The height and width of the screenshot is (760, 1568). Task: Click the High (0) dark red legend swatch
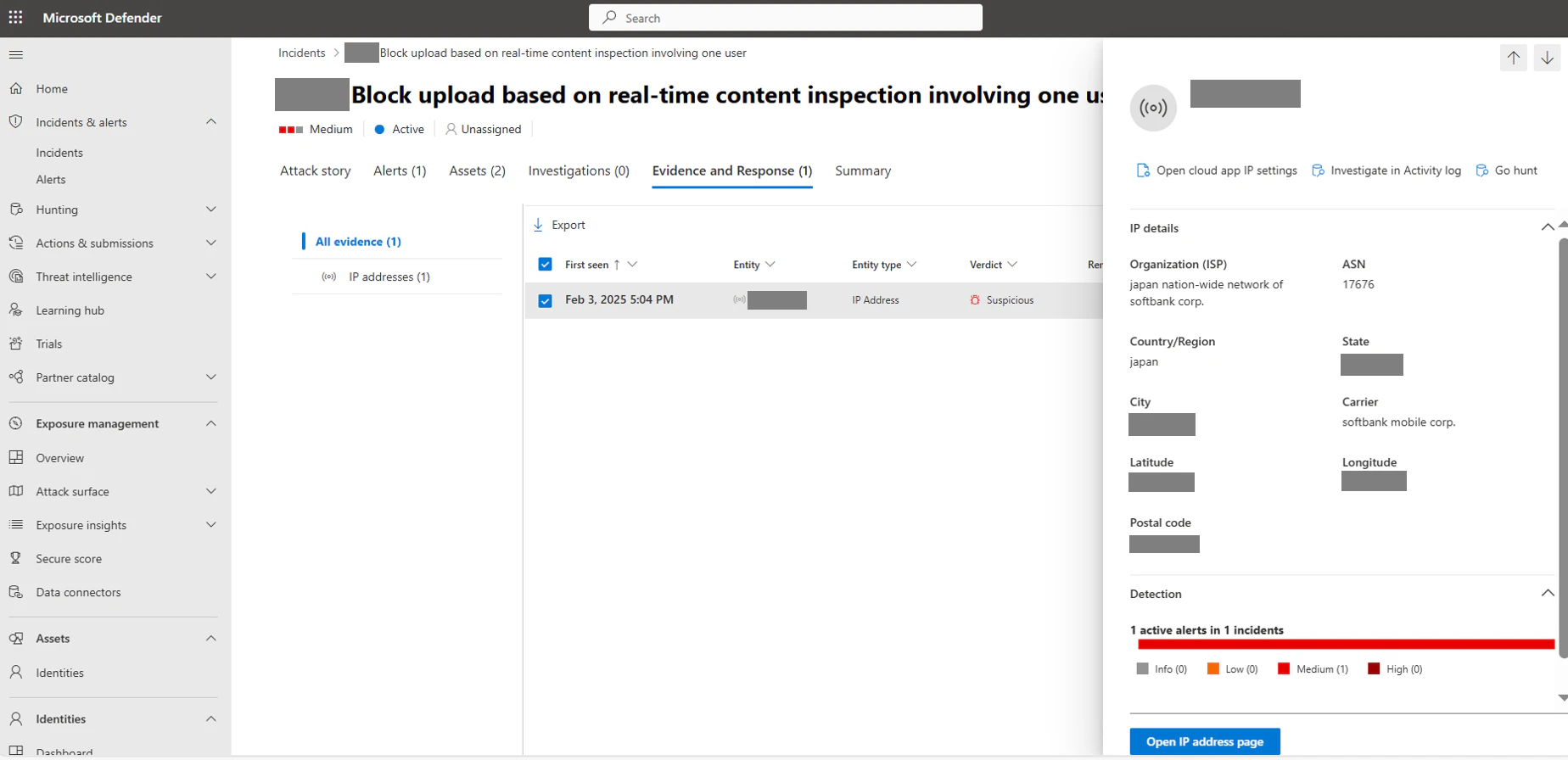pyautogui.click(x=1374, y=669)
